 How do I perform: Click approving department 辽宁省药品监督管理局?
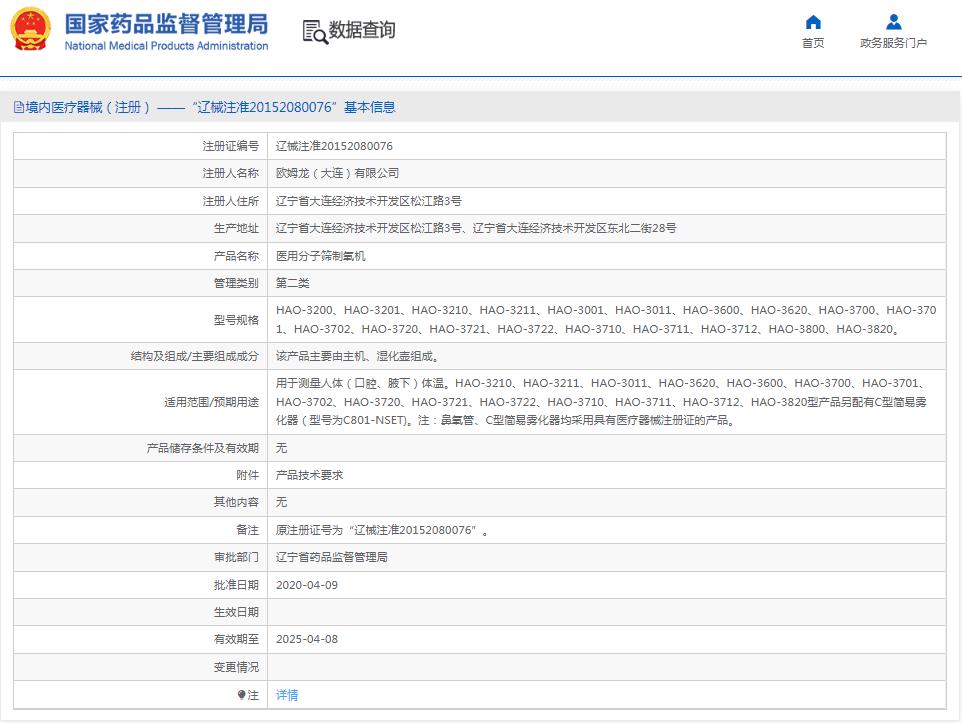click(331, 557)
